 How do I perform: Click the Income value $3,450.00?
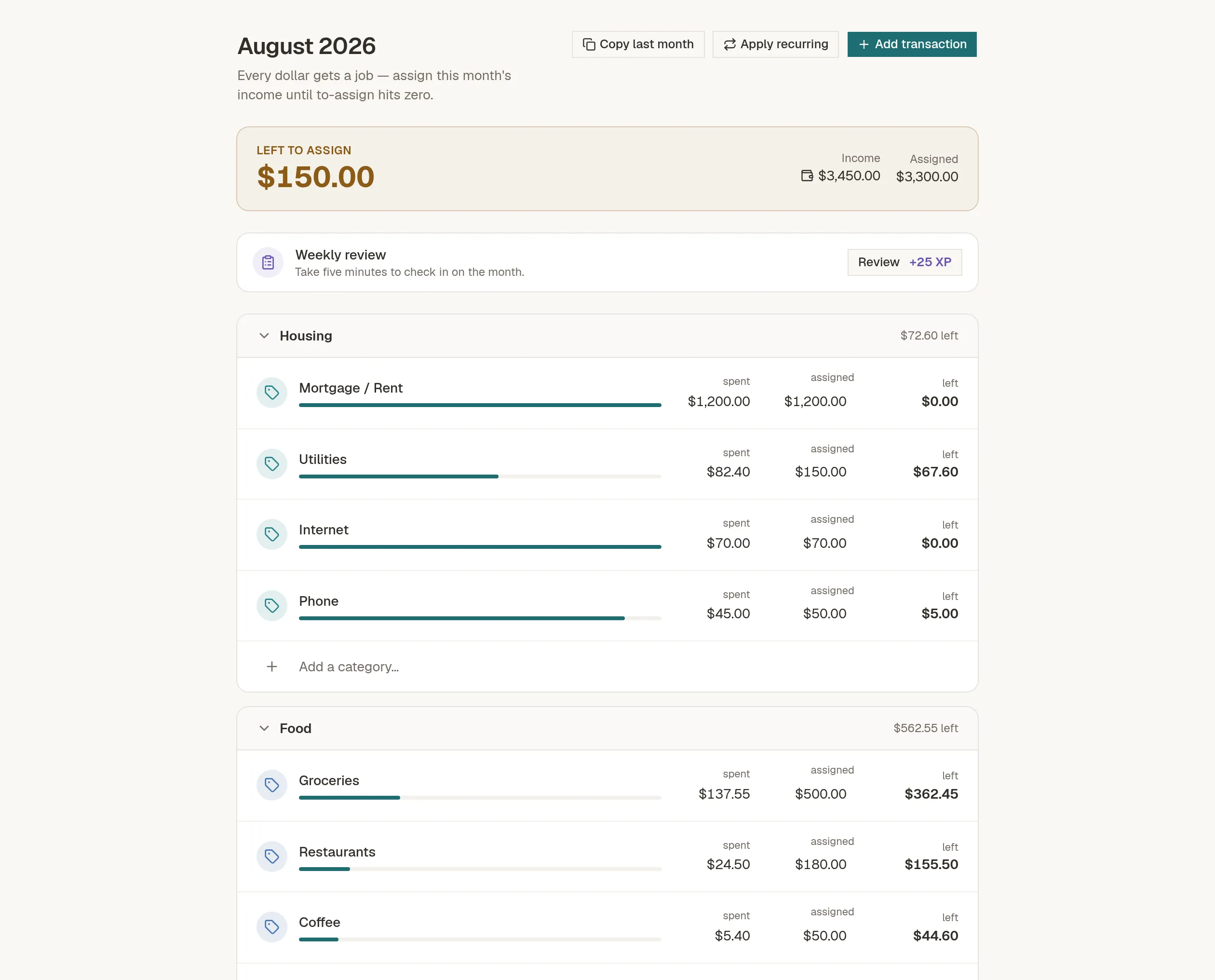pos(849,176)
